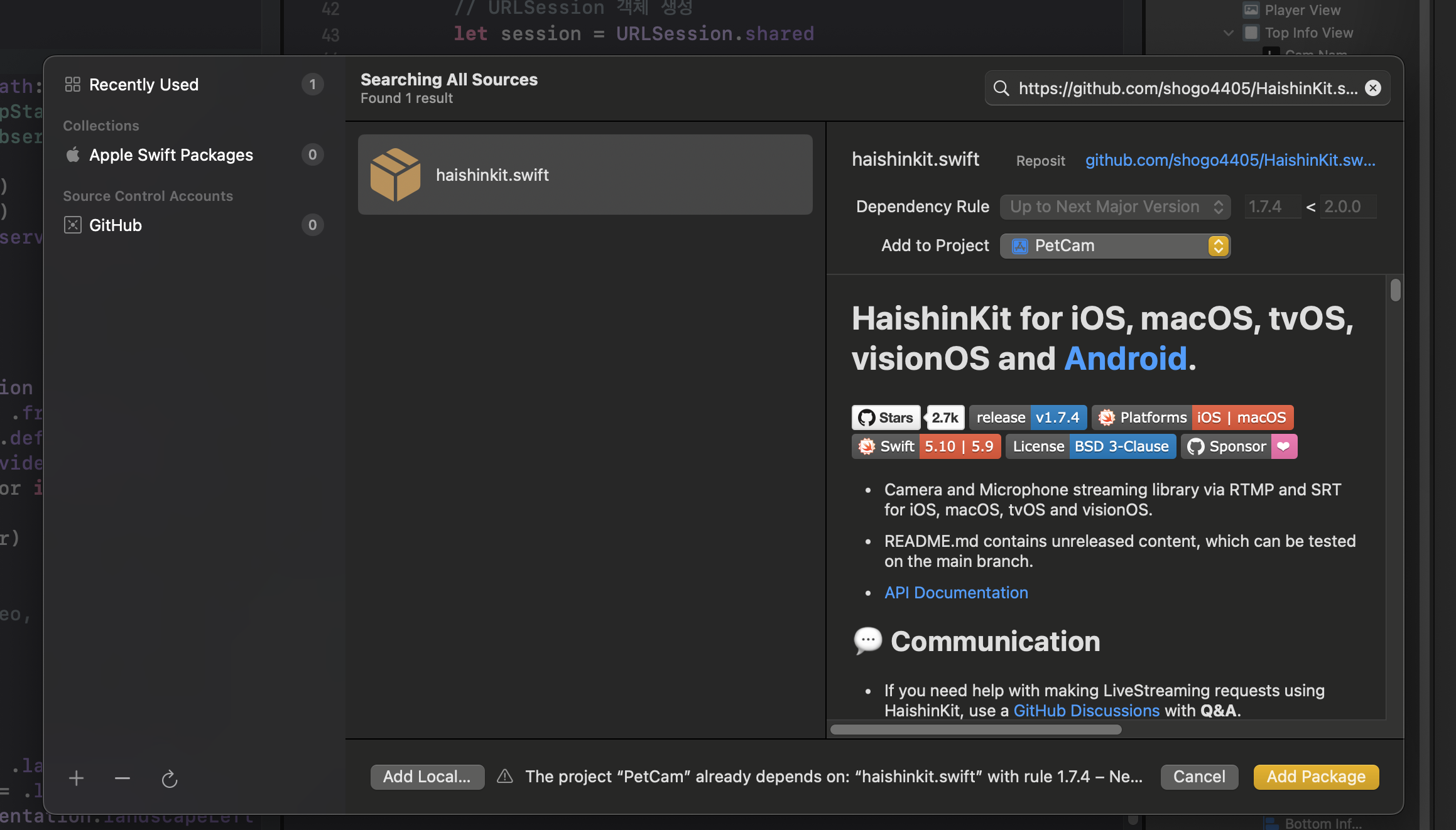Click the warning triangle icon

click(505, 777)
